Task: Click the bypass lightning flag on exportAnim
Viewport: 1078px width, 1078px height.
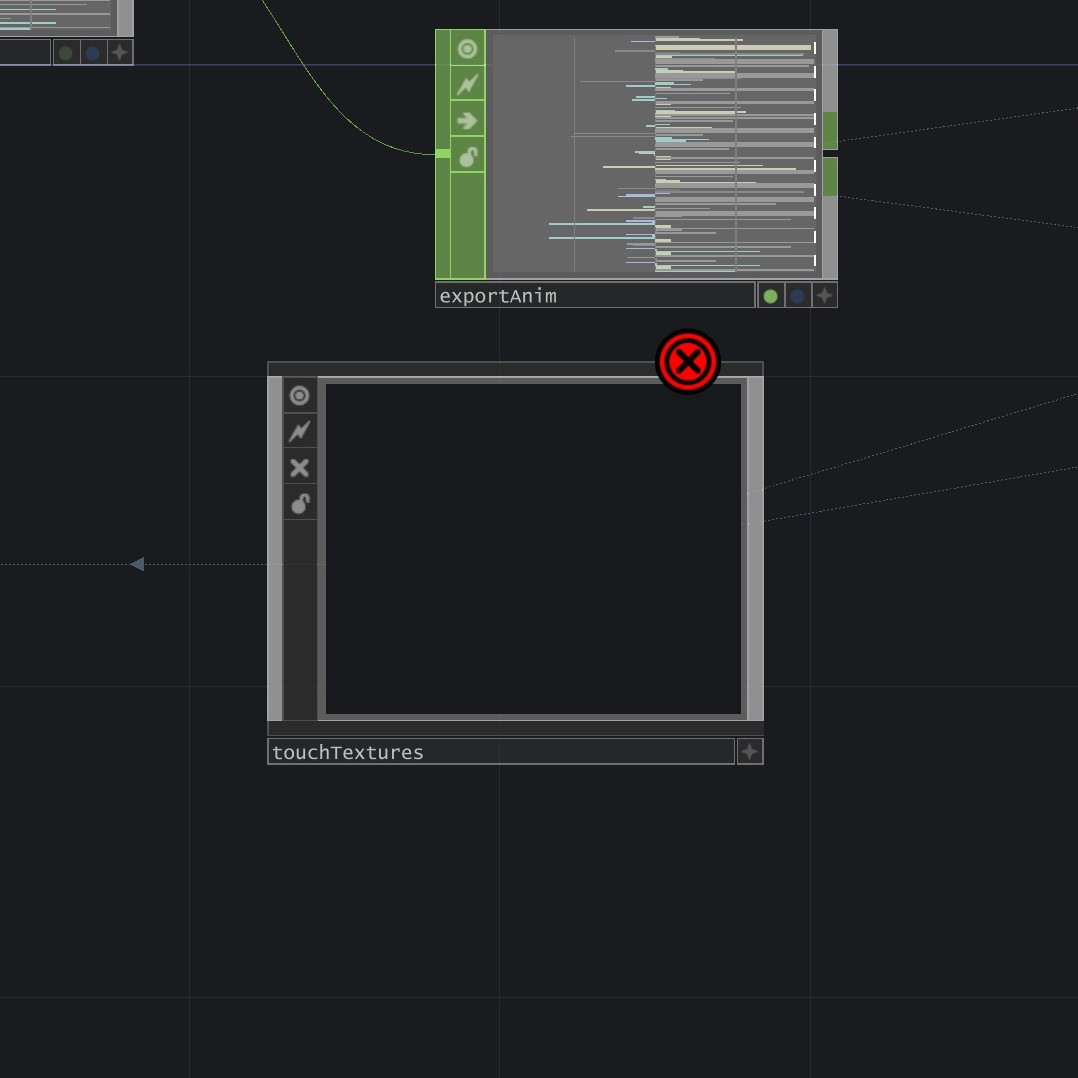Action: 466,84
